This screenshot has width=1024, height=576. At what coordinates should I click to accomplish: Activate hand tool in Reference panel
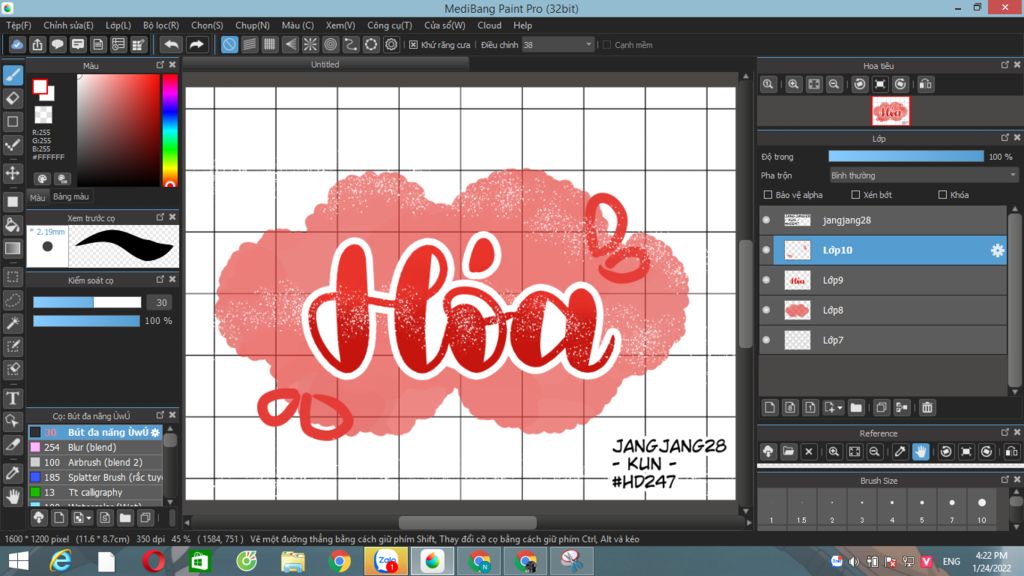920,451
